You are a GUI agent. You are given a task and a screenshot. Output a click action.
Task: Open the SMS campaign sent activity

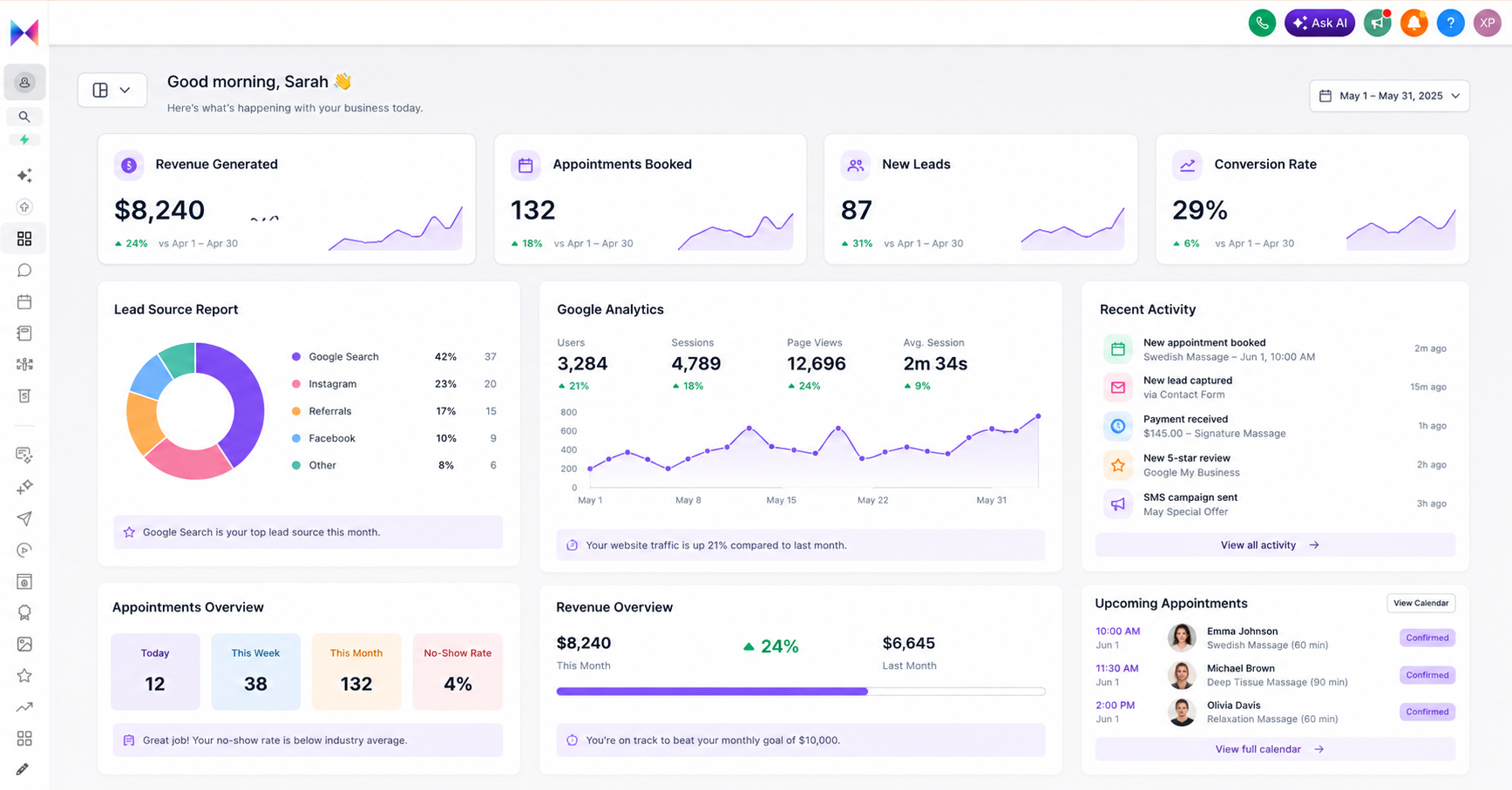point(1275,504)
